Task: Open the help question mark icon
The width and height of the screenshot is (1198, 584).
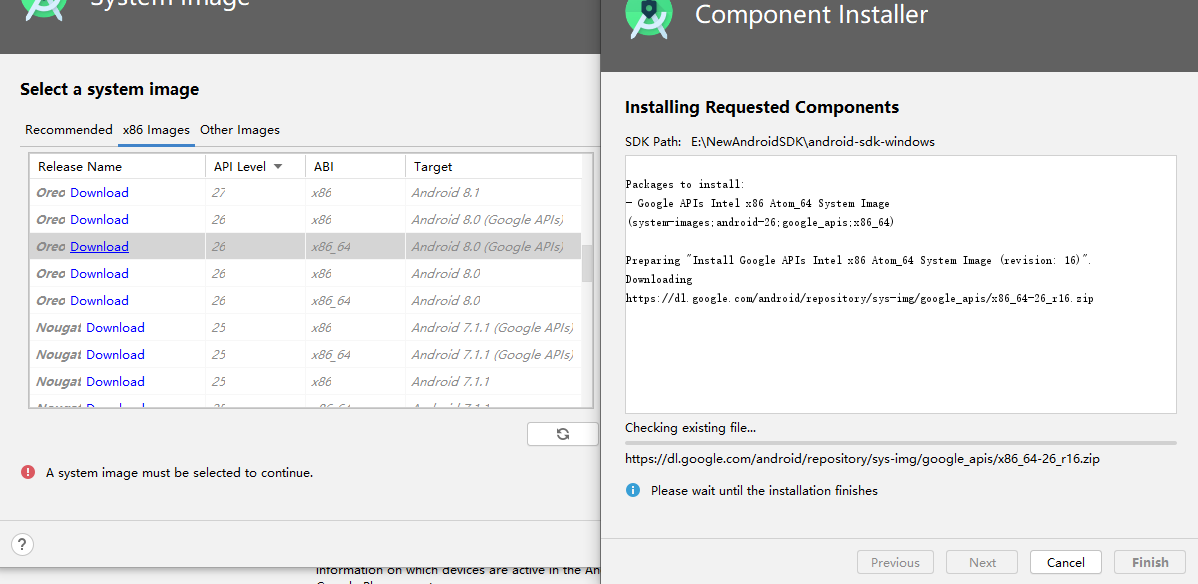Action: 22,544
